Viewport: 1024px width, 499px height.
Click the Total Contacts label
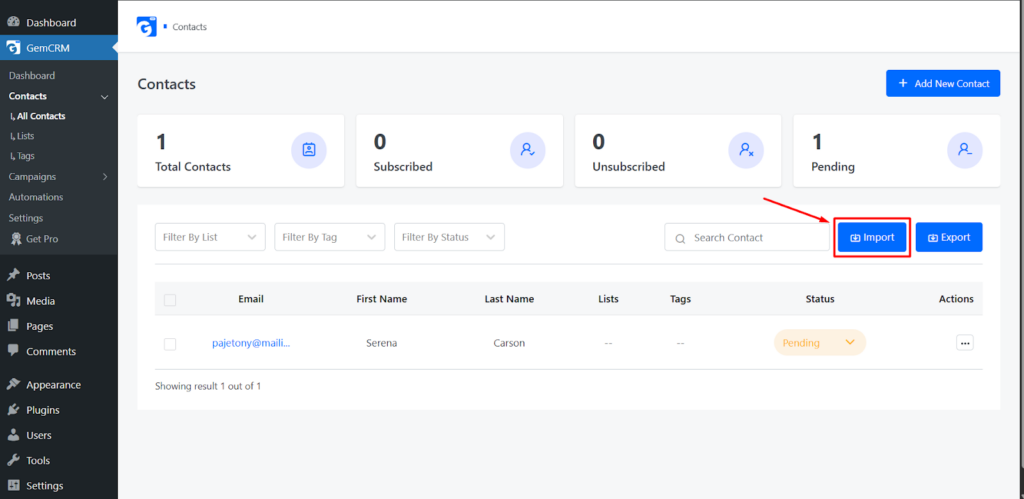pos(193,167)
